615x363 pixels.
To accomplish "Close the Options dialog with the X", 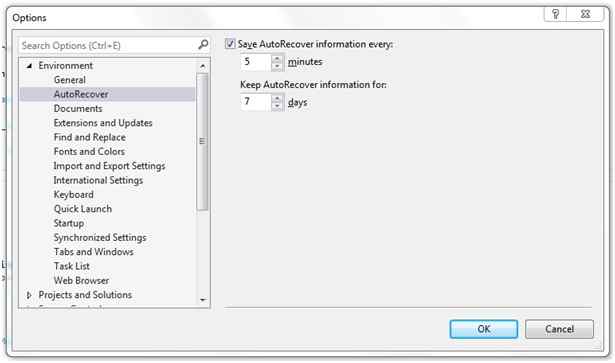I will pyautogui.click(x=585, y=14).
